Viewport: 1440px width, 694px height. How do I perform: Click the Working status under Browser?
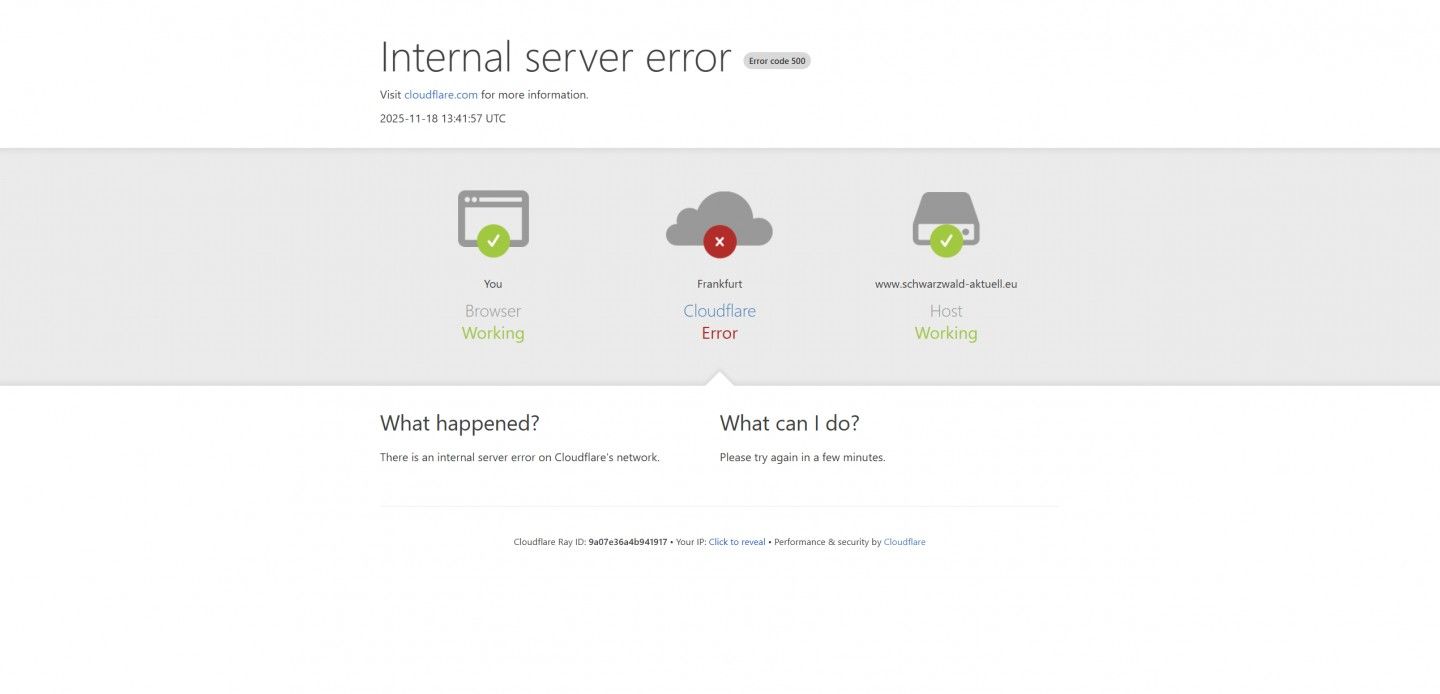(493, 333)
